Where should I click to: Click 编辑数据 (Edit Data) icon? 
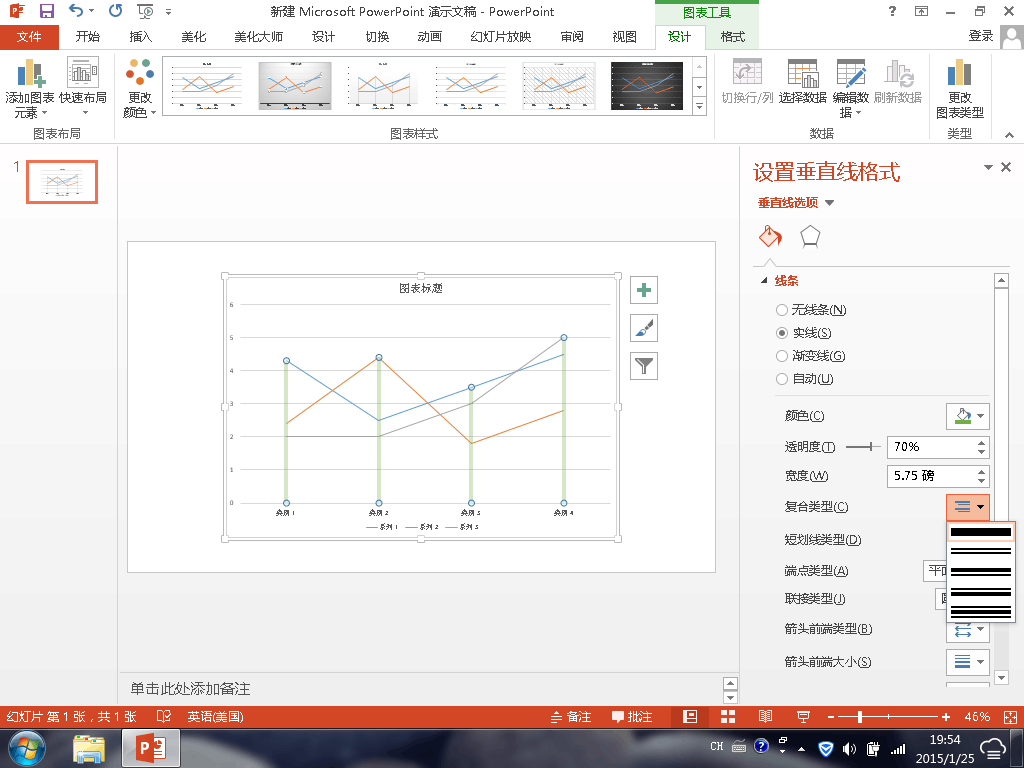point(851,89)
